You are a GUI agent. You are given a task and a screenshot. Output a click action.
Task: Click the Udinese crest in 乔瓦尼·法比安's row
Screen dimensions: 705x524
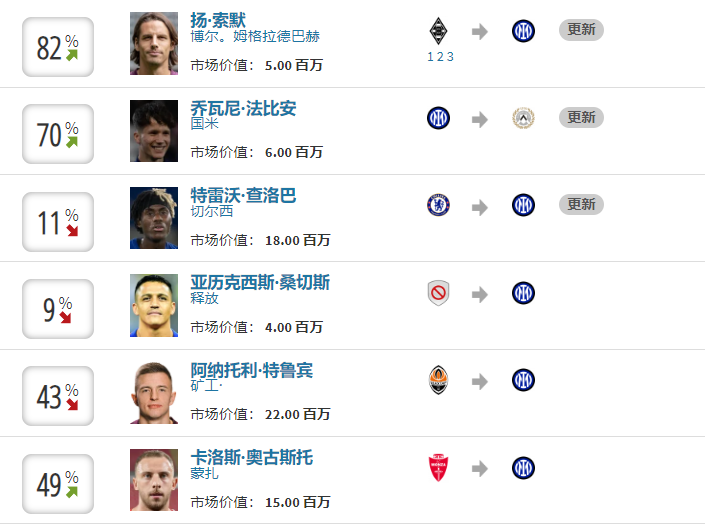tap(523, 118)
